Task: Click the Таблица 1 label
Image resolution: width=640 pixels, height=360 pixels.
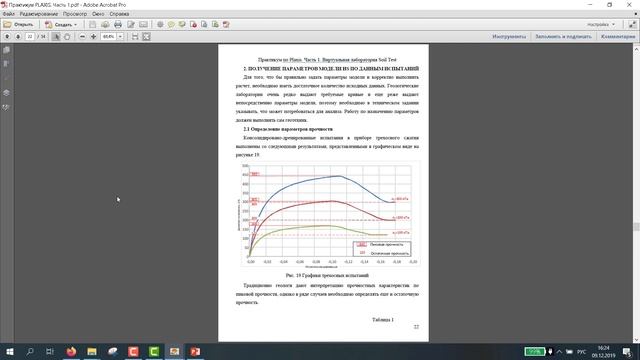Action: [382, 320]
